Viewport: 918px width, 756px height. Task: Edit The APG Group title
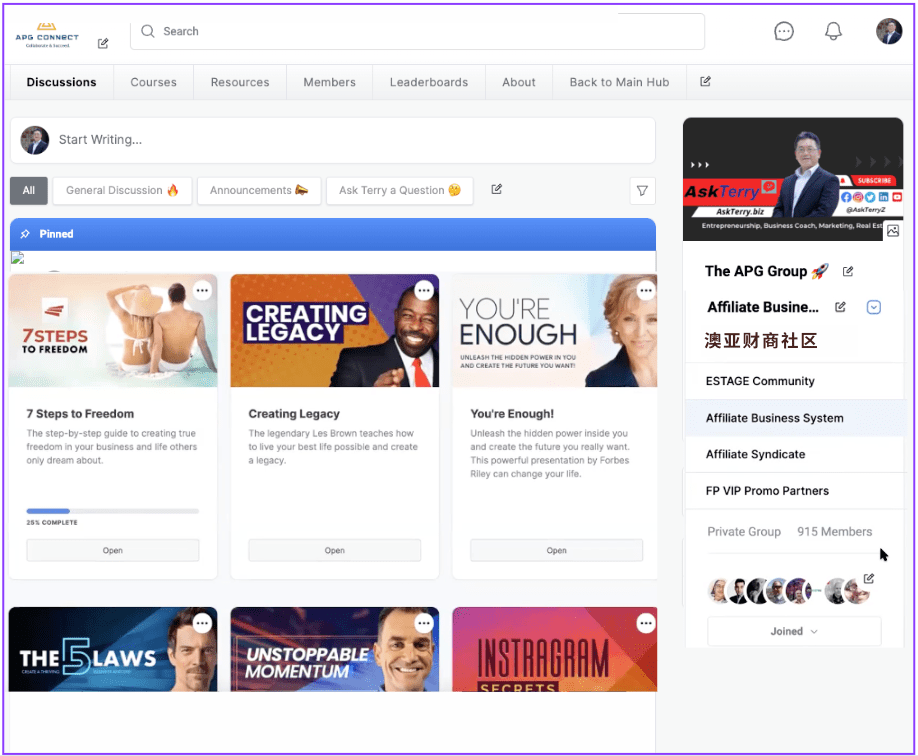coord(848,271)
